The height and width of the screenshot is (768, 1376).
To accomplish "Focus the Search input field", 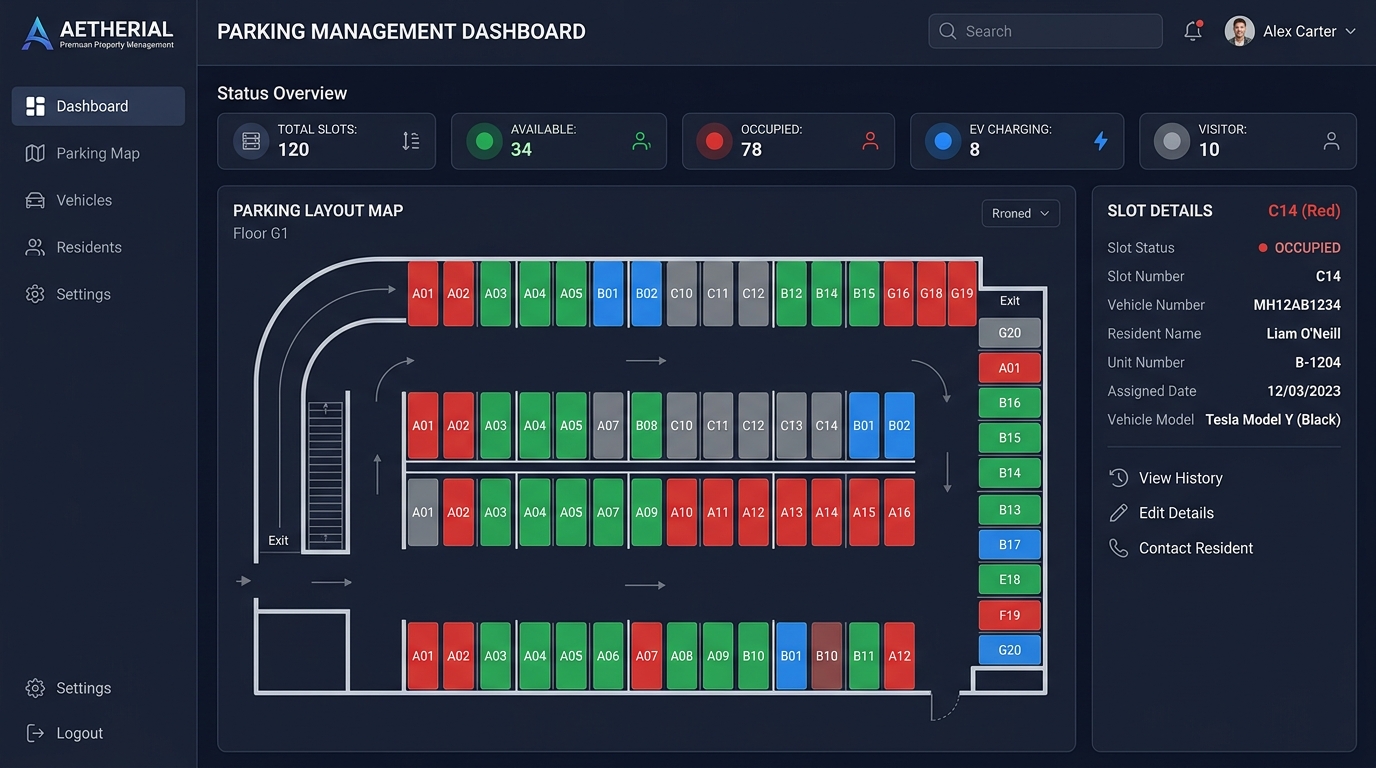I will (x=1045, y=31).
